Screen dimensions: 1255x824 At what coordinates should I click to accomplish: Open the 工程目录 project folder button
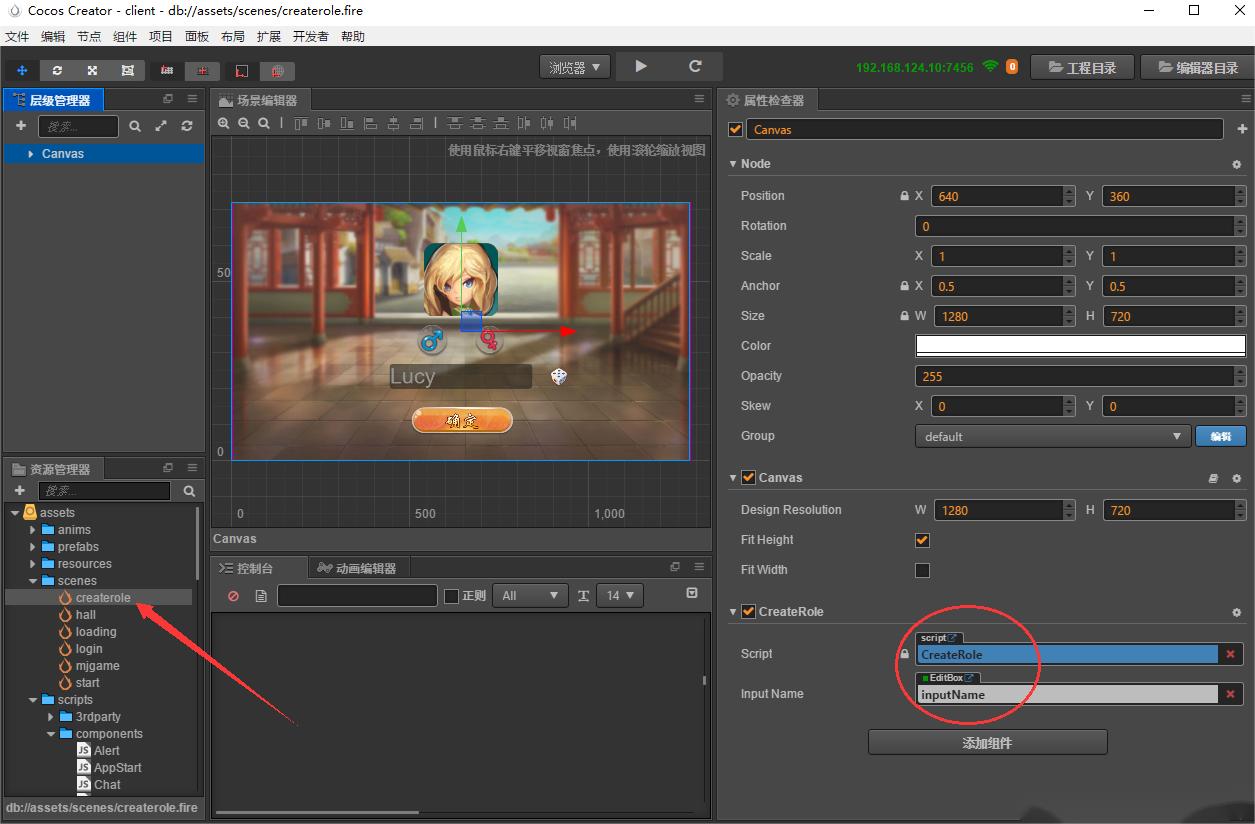(x=1082, y=67)
